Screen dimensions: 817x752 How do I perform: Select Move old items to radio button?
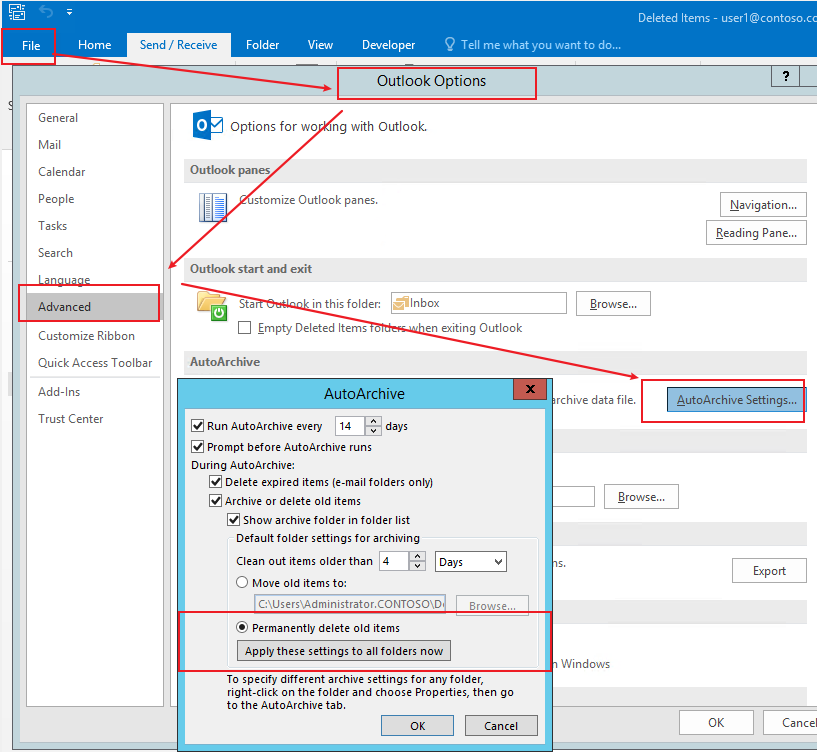pyautogui.click(x=242, y=582)
